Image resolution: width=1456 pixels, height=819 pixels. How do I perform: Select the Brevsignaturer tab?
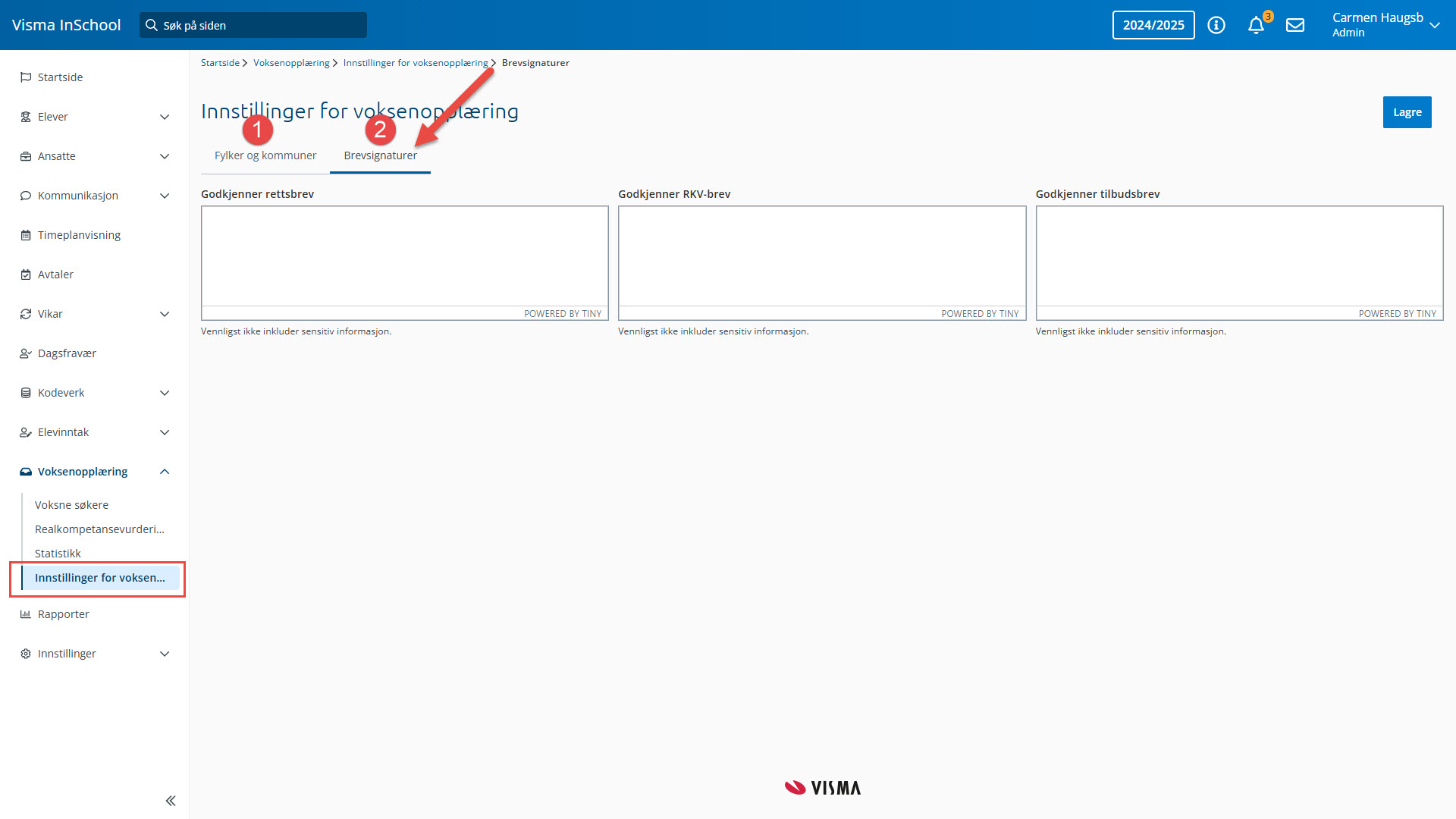point(380,155)
